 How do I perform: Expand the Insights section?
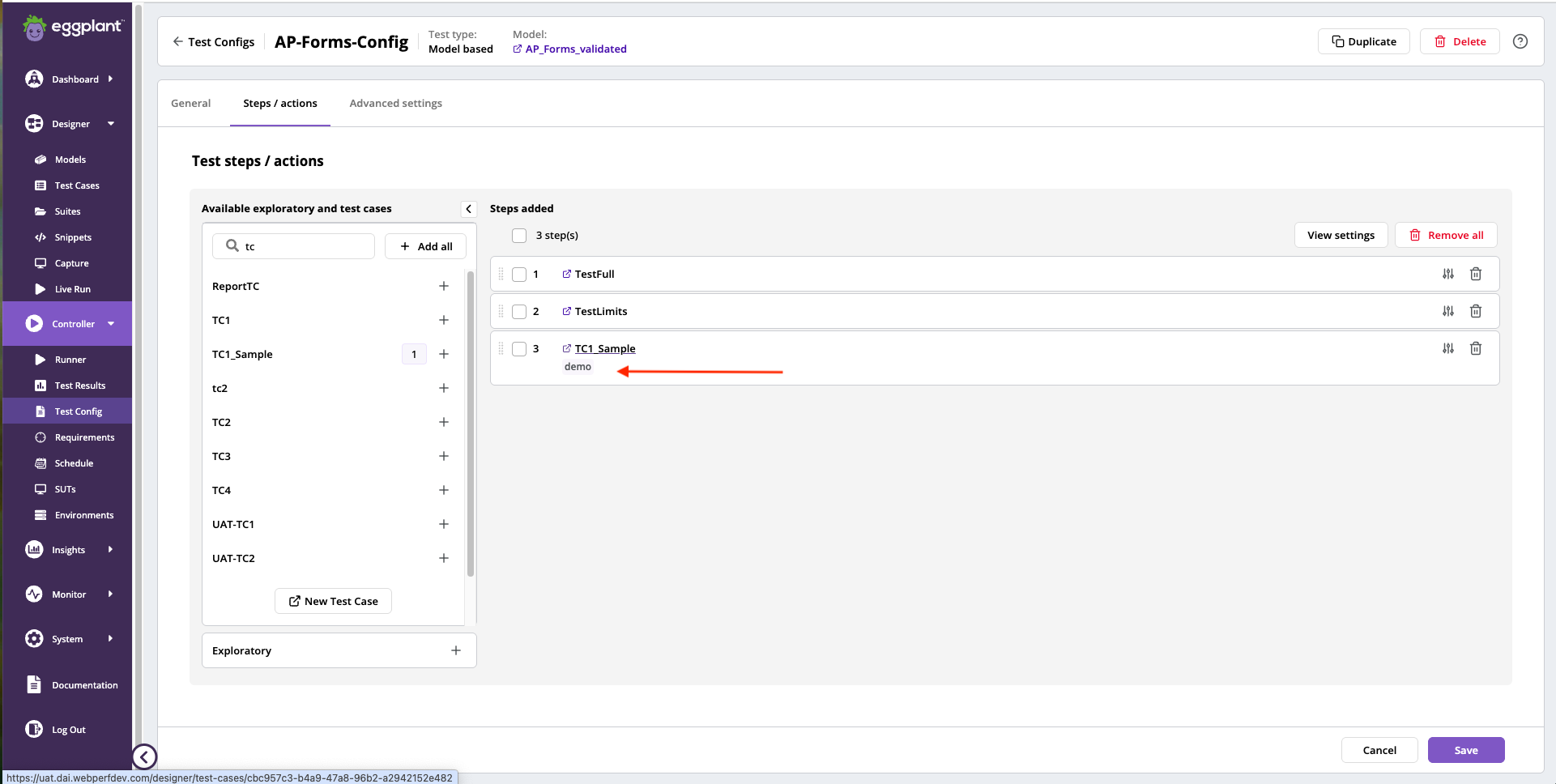[68, 549]
